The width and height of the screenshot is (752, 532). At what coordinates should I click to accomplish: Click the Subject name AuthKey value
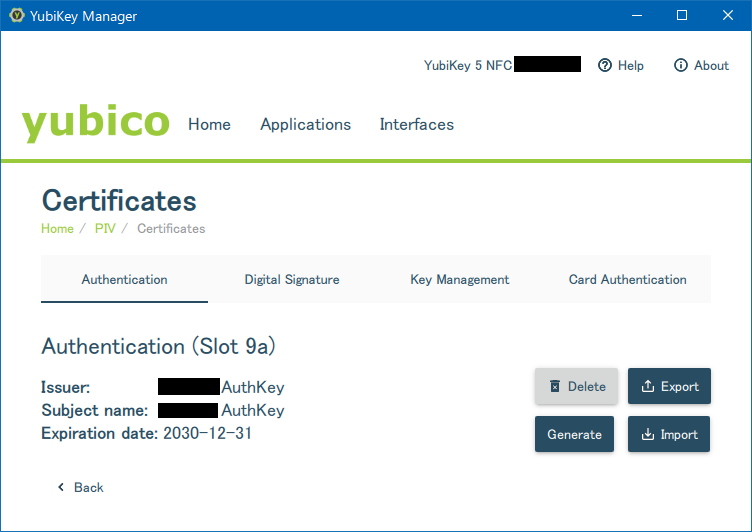pos(253,410)
